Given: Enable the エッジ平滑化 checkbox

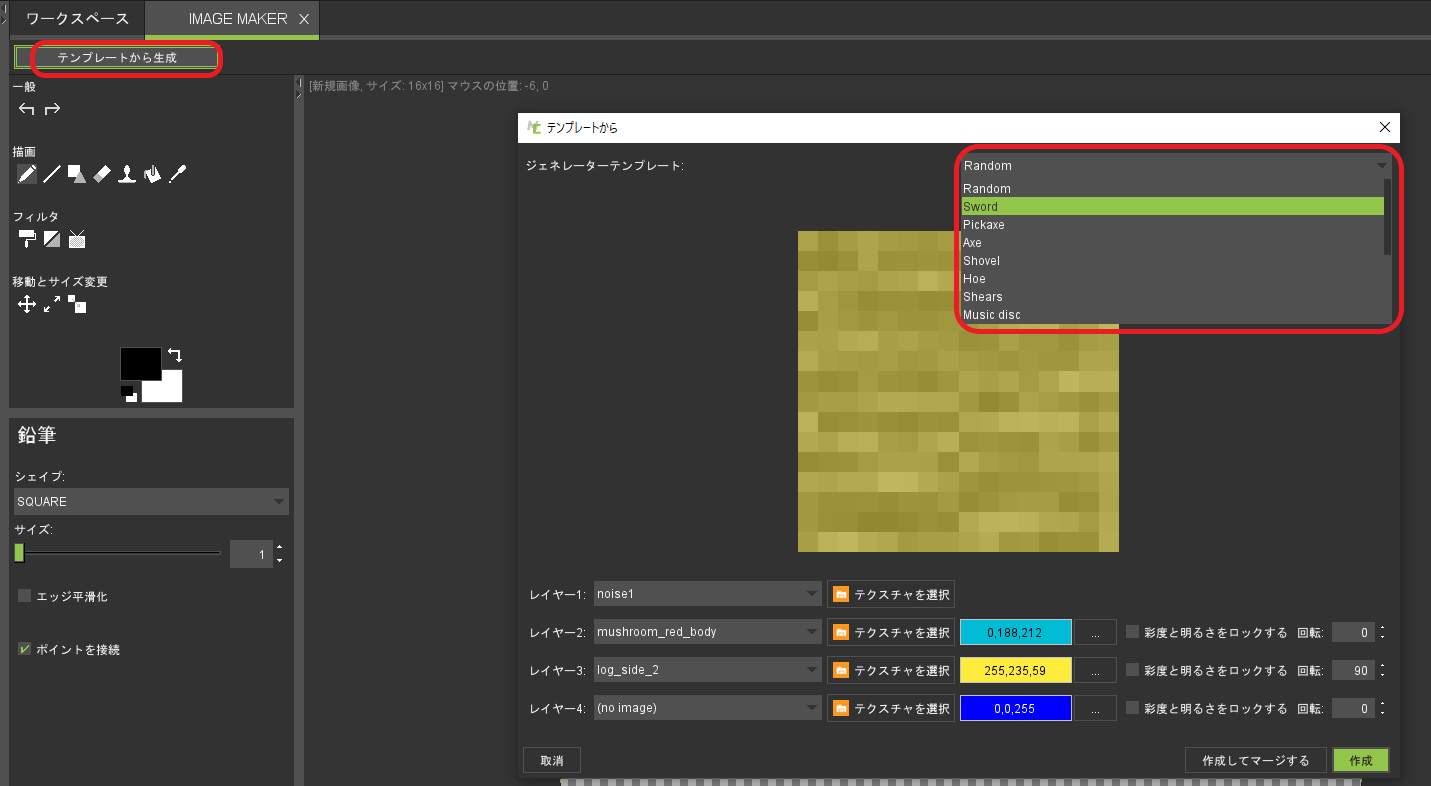Looking at the screenshot, I should click(x=25, y=596).
